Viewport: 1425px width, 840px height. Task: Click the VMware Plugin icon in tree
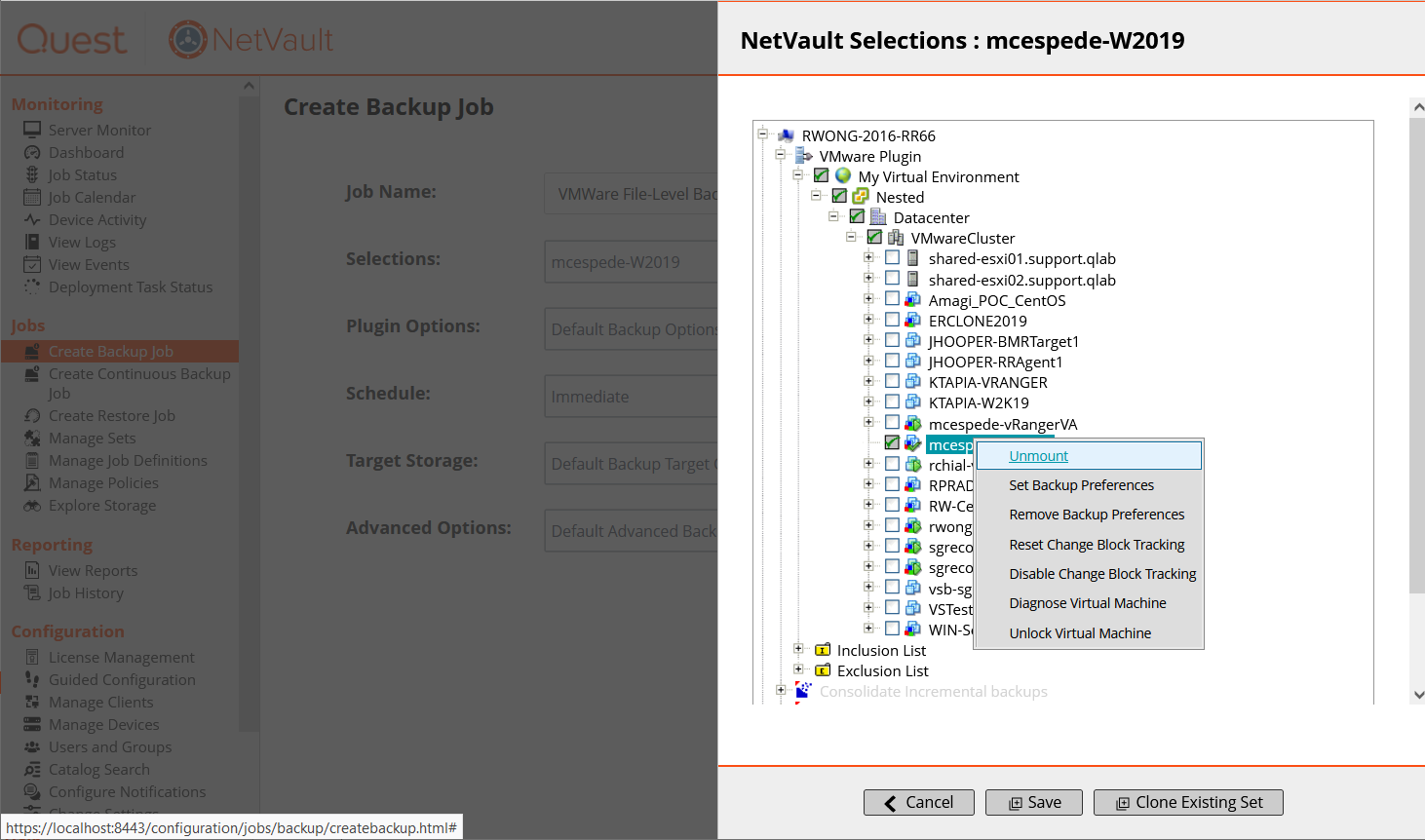click(x=804, y=156)
